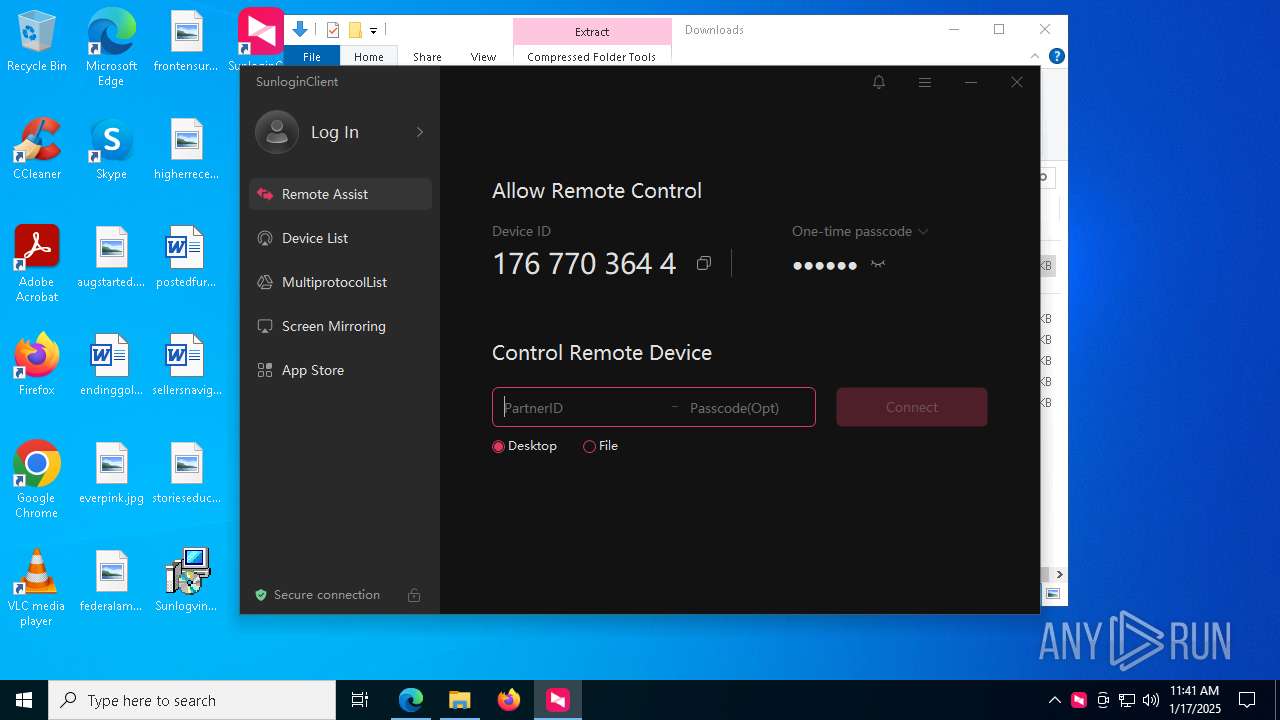Open Home tab in Explorer ribbon
Image resolution: width=1280 pixels, height=720 pixels.
(x=369, y=57)
